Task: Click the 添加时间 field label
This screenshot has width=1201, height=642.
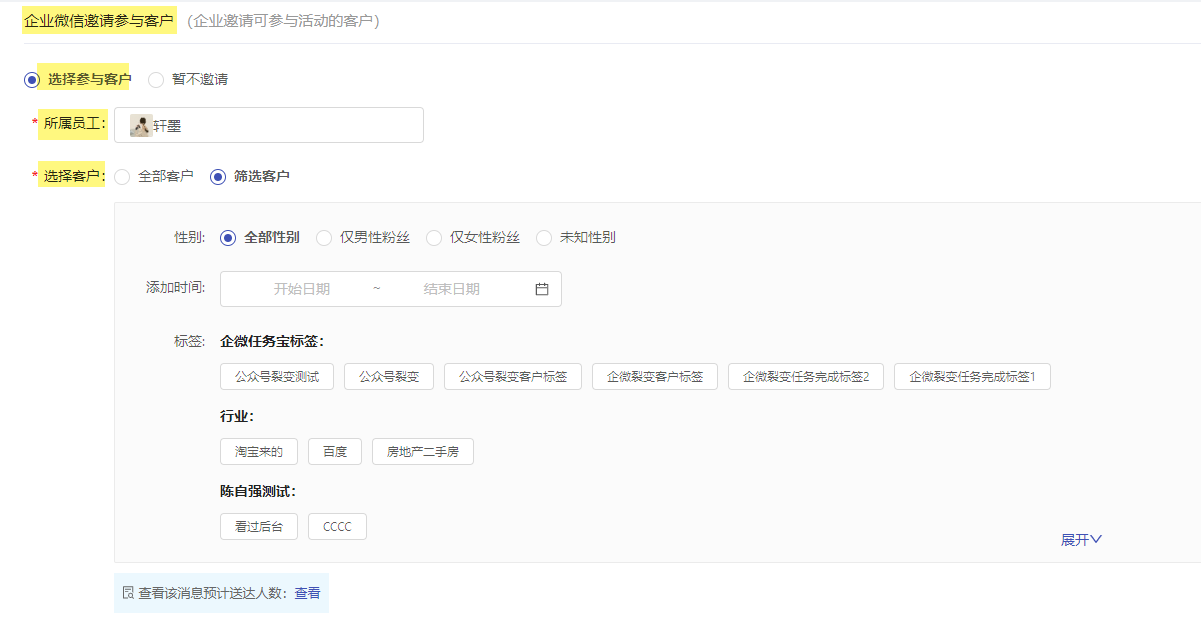Action: pos(176,288)
